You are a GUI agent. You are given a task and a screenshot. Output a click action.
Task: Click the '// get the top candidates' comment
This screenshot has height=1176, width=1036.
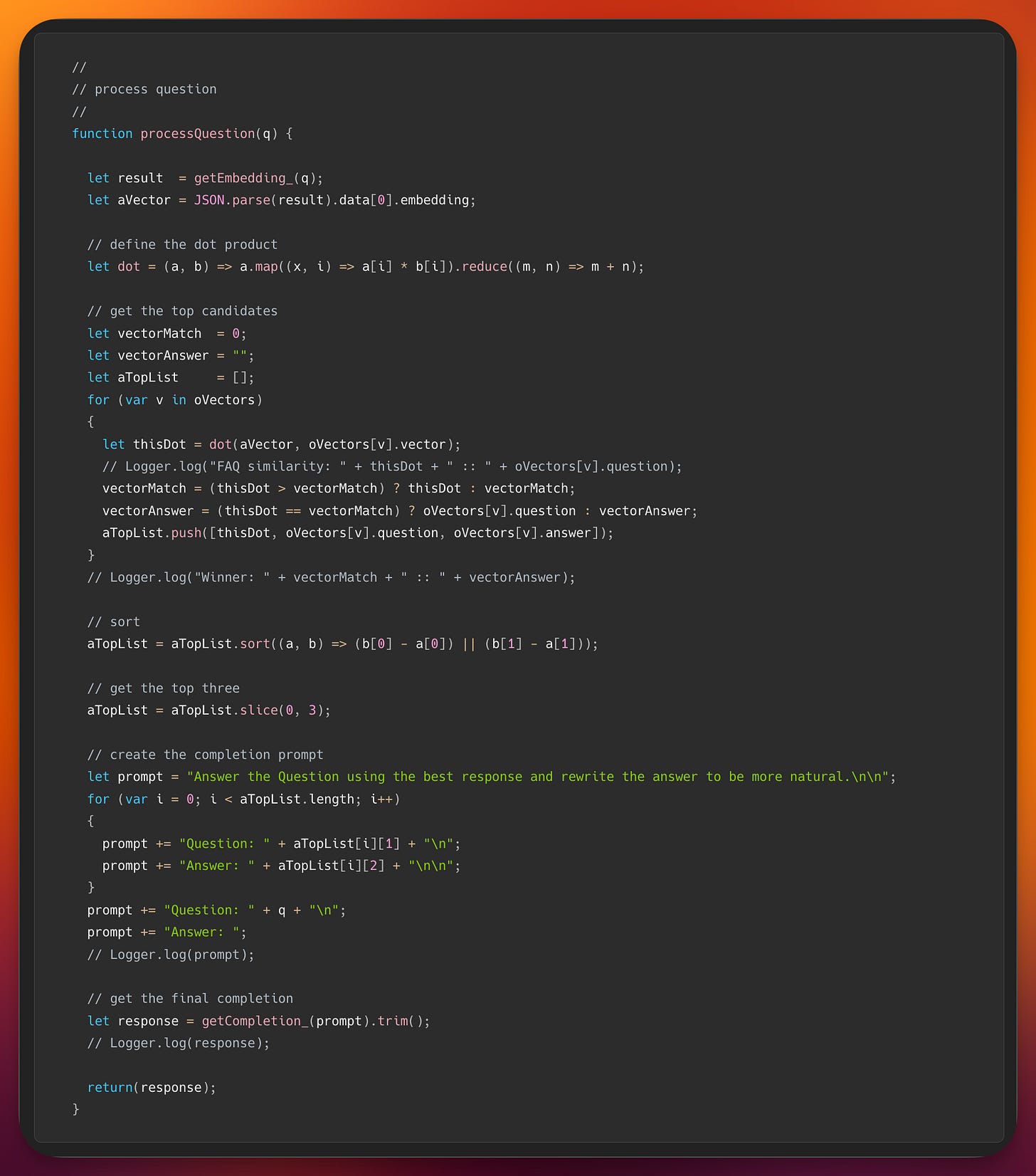(182, 311)
